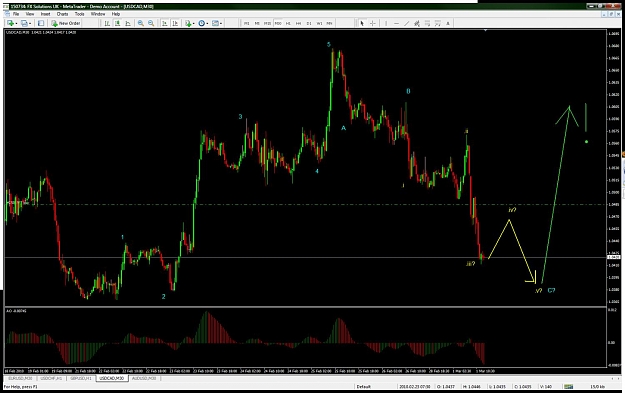Open the Profiles toolbar icon
The image size is (625, 393).
[24, 24]
